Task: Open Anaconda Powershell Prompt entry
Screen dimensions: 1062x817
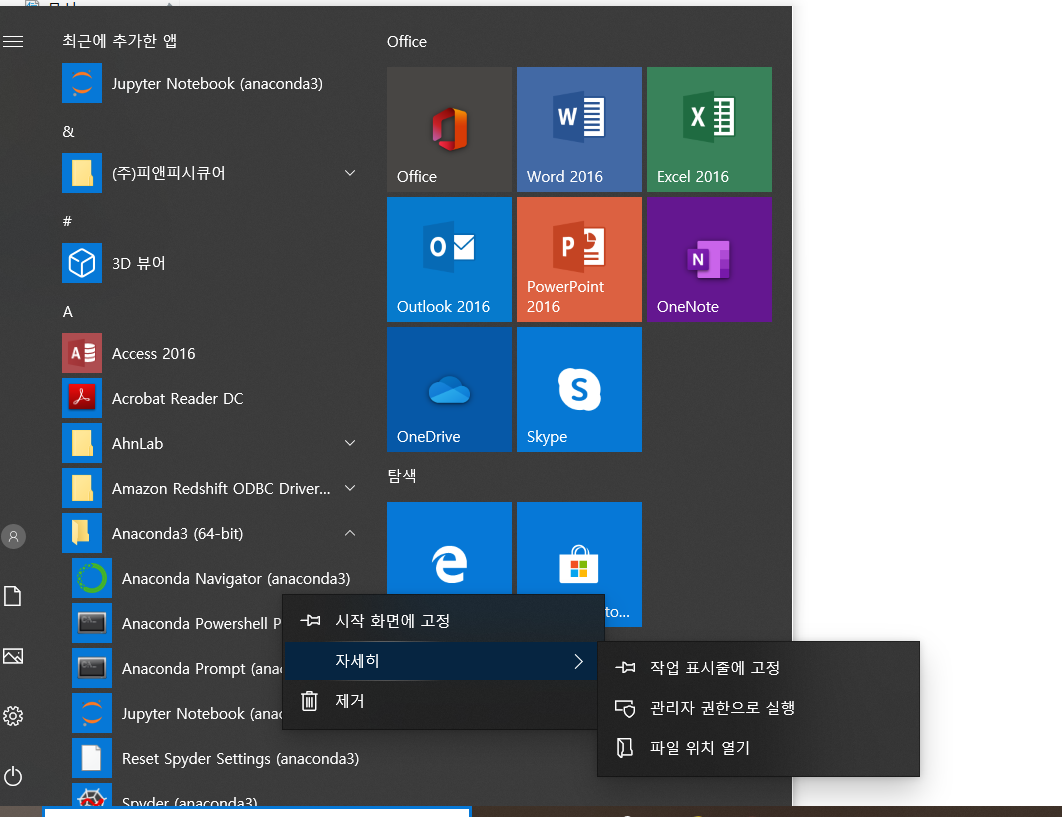Action: click(176, 623)
